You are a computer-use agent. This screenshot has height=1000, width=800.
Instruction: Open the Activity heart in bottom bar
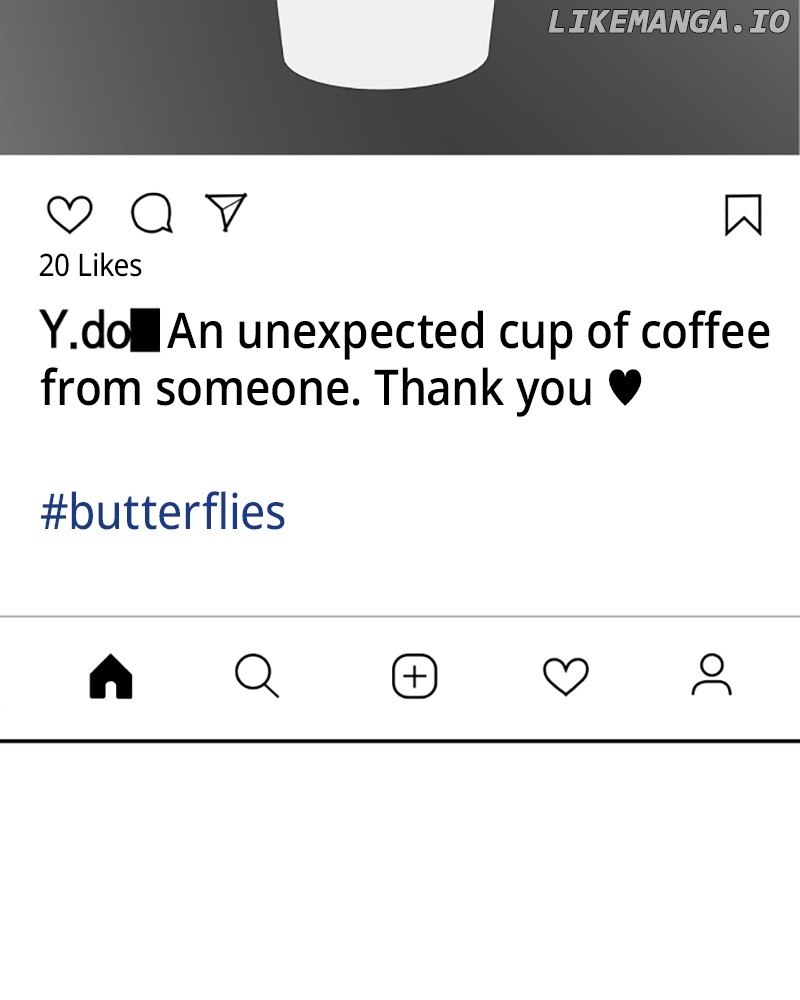pos(565,677)
